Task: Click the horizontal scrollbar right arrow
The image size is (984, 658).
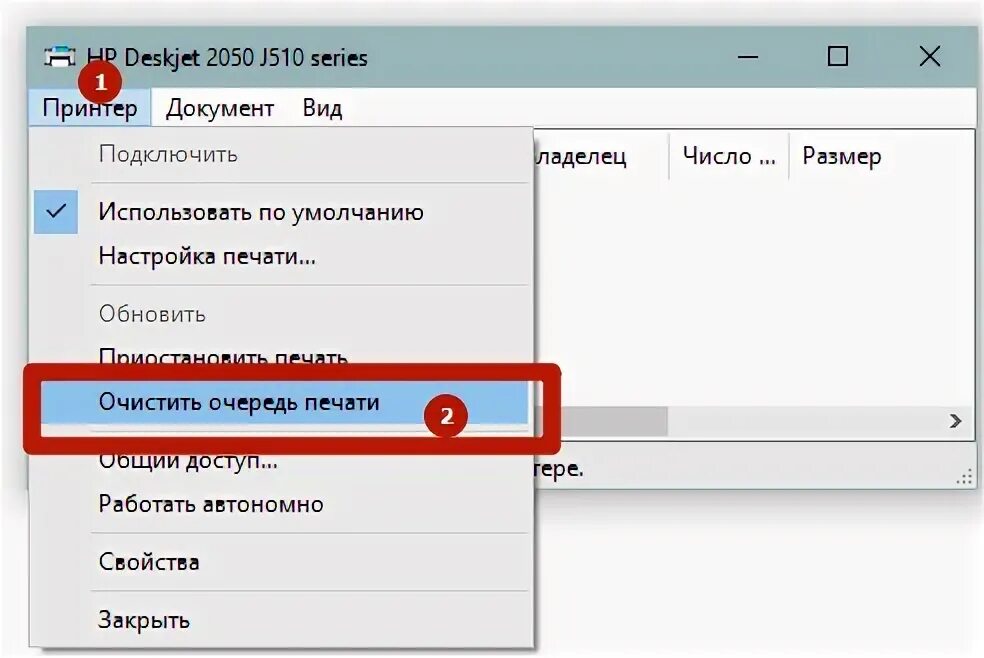Action: coord(955,421)
